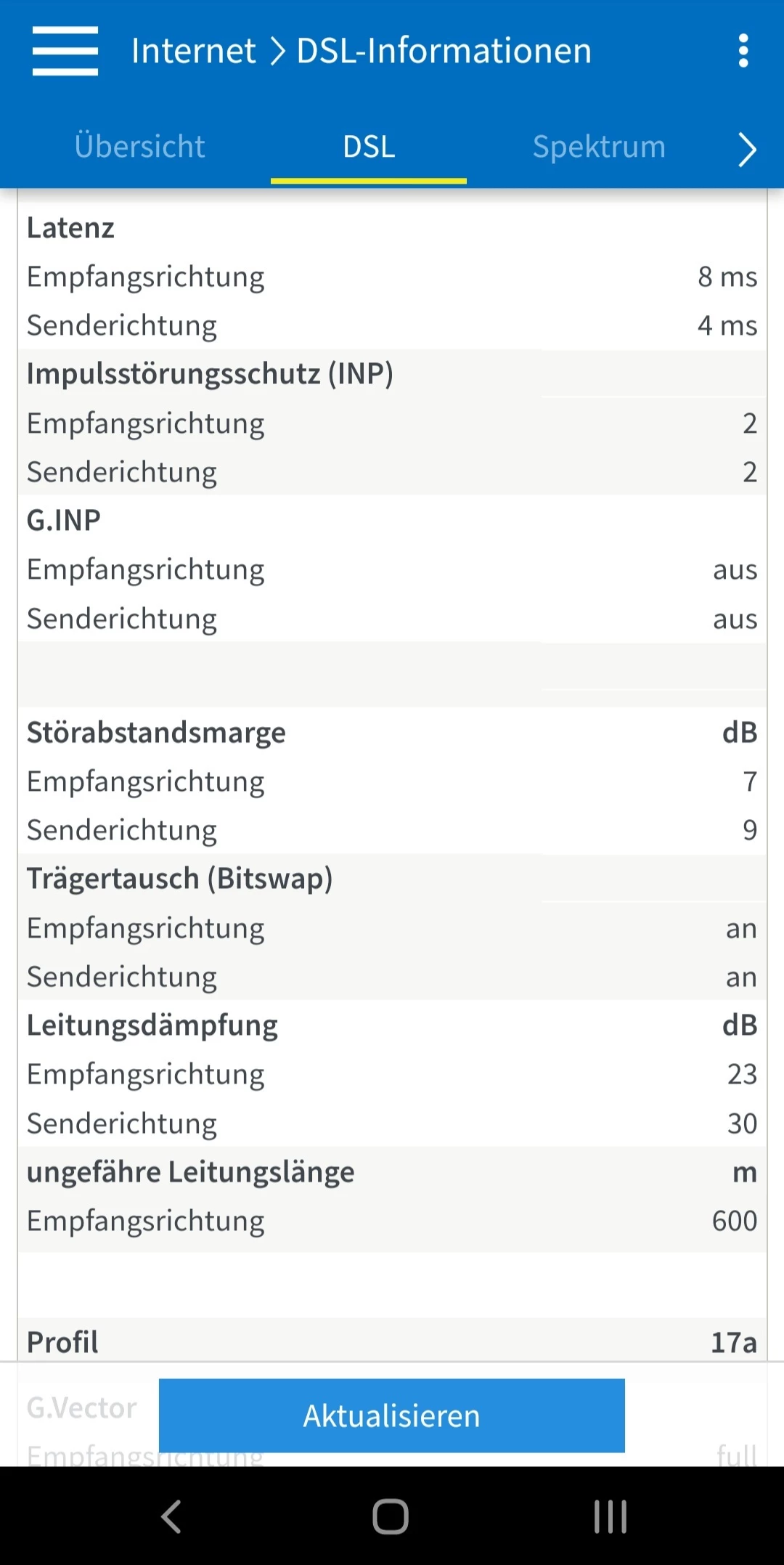
Task: Open the hamburger navigation menu
Action: (x=65, y=51)
